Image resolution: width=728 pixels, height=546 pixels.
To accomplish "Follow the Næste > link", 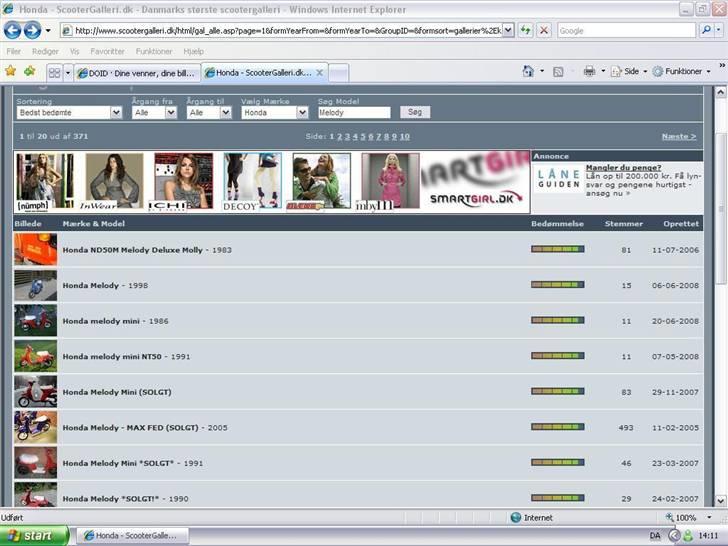I will coord(679,136).
